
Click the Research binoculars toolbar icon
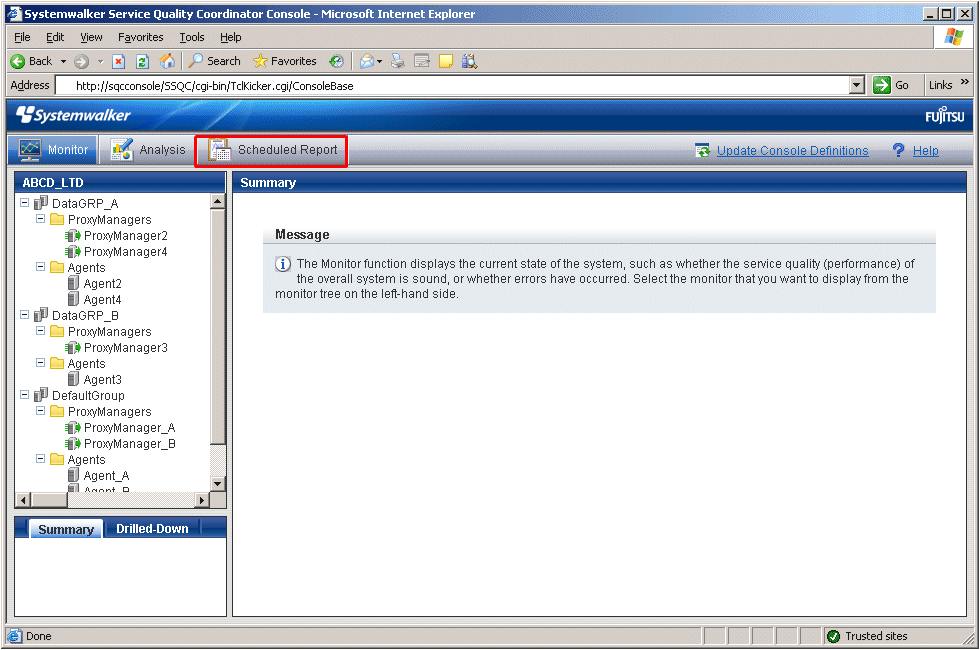tap(469, 61)
